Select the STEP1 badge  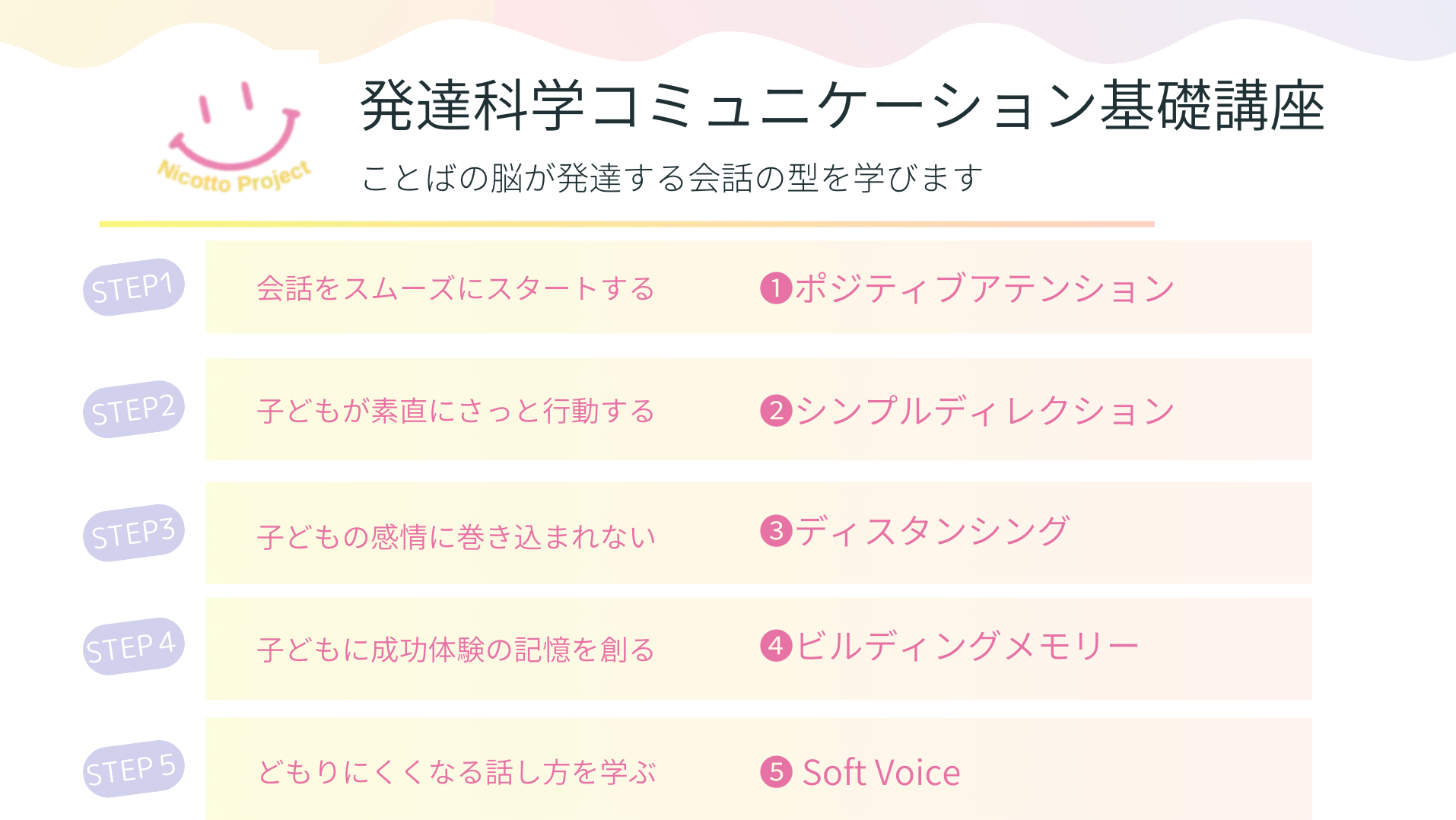[x=133, y=288]
